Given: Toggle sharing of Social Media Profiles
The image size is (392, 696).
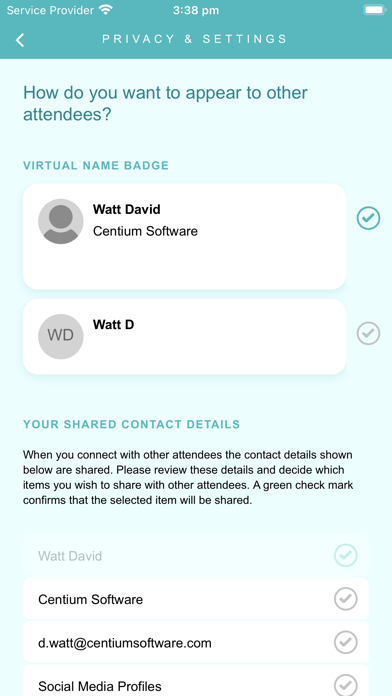Looking at the screenshot, I should coord(345,685).
